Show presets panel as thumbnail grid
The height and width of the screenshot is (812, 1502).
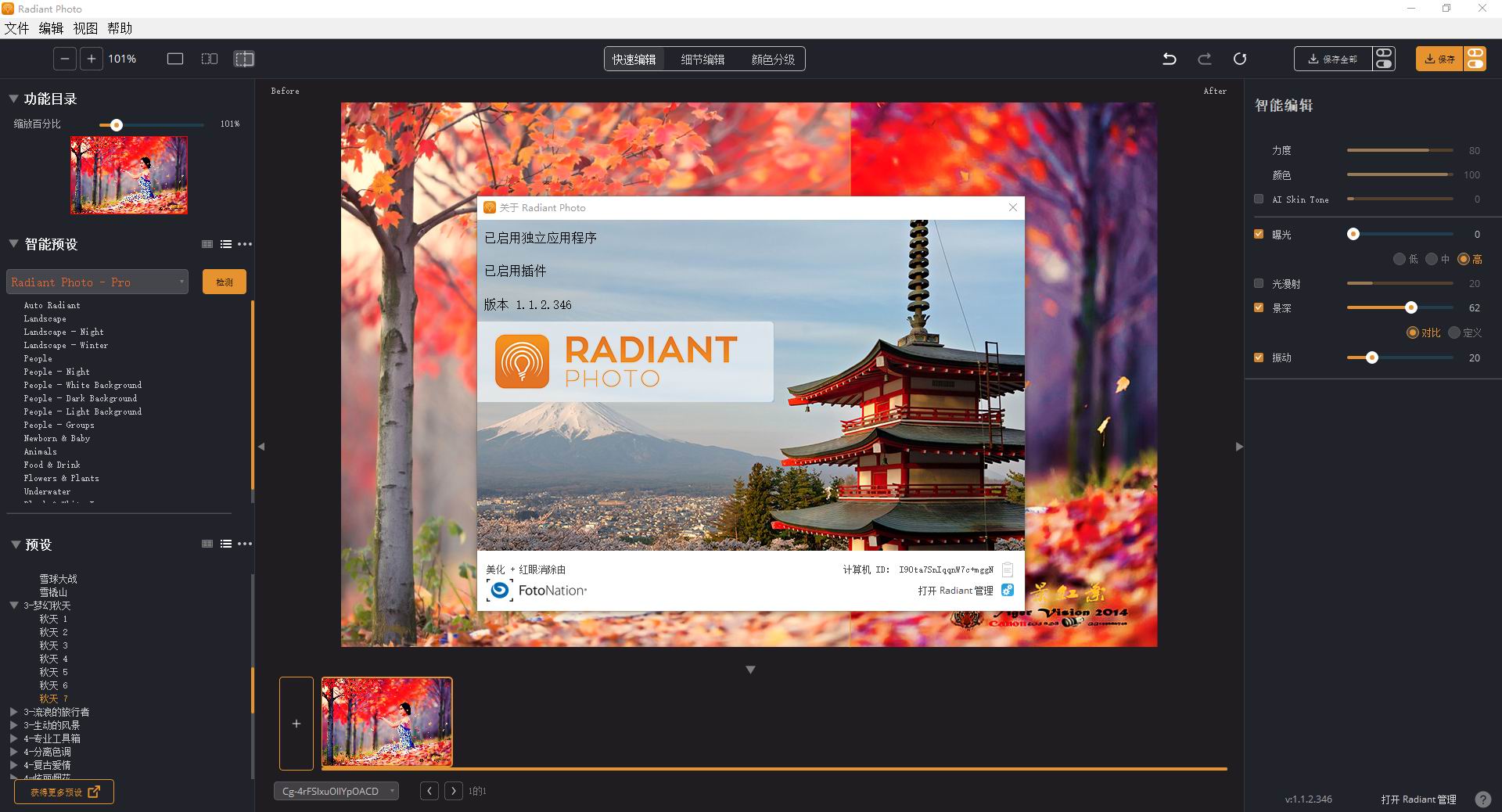coord(207,544)
